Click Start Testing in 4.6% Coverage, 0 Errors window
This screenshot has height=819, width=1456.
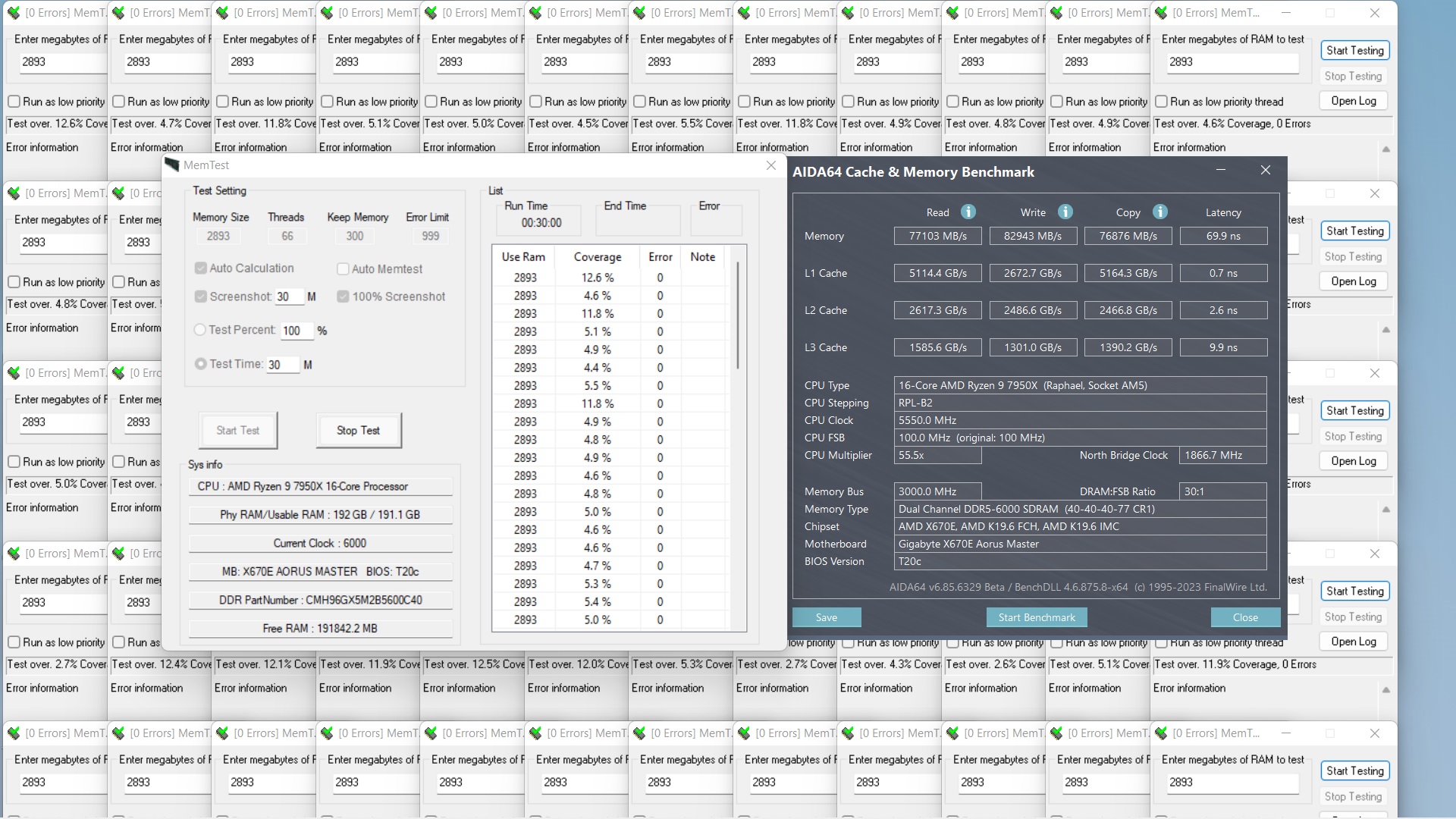pos(1355,51)
